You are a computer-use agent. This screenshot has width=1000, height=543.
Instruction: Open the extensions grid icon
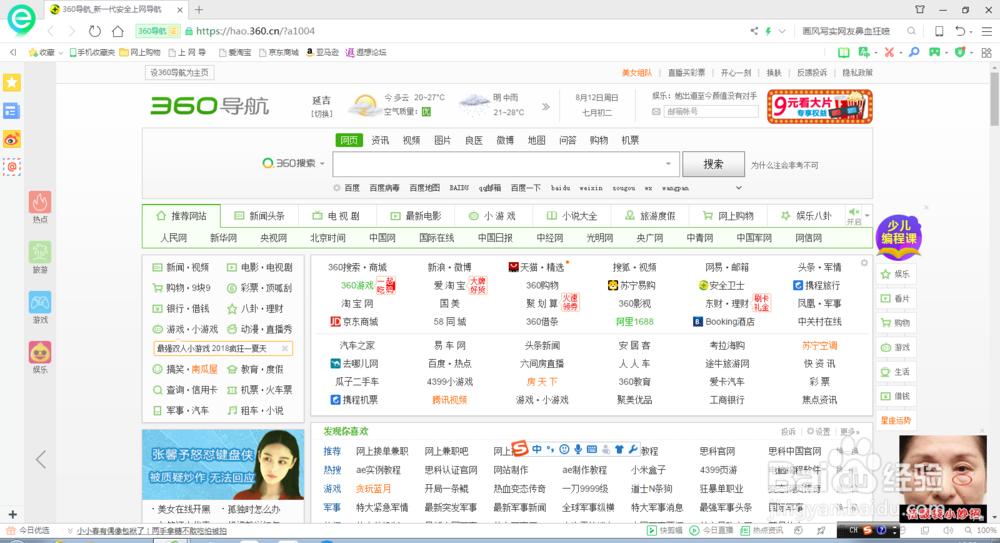point(987,53)
